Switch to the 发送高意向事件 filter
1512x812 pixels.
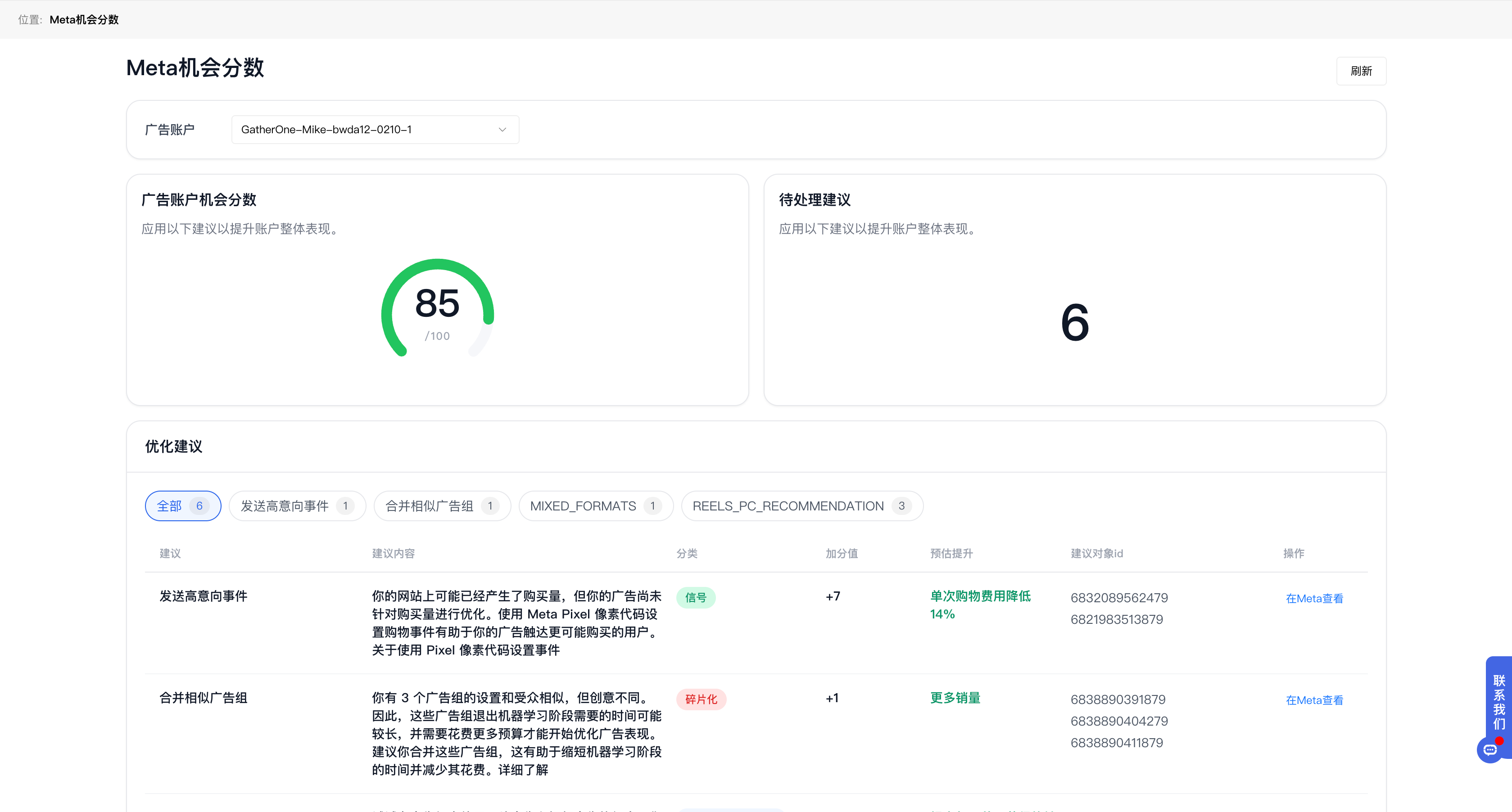click(297, 505)
